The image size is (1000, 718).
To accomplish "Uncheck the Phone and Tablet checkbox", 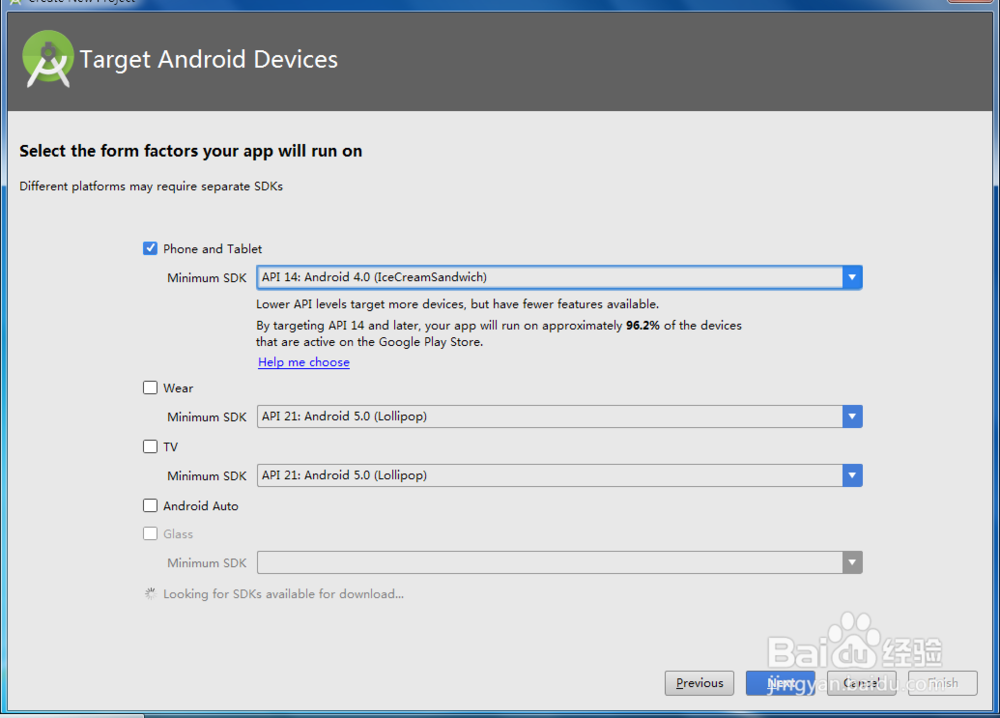I will pyautogui.click(x=150, y=248).
